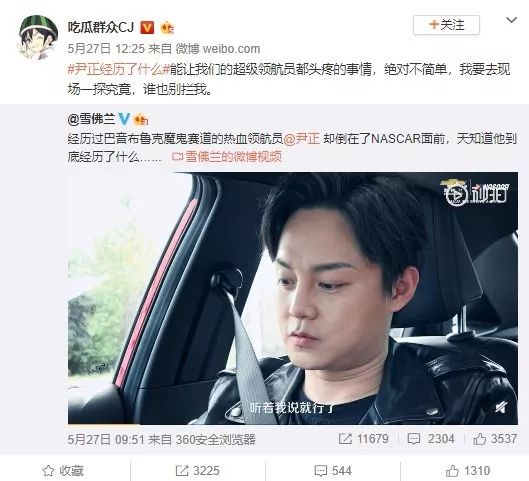
Task: Toggle the video mute speaker icon
Action: [x=501, y=408]
